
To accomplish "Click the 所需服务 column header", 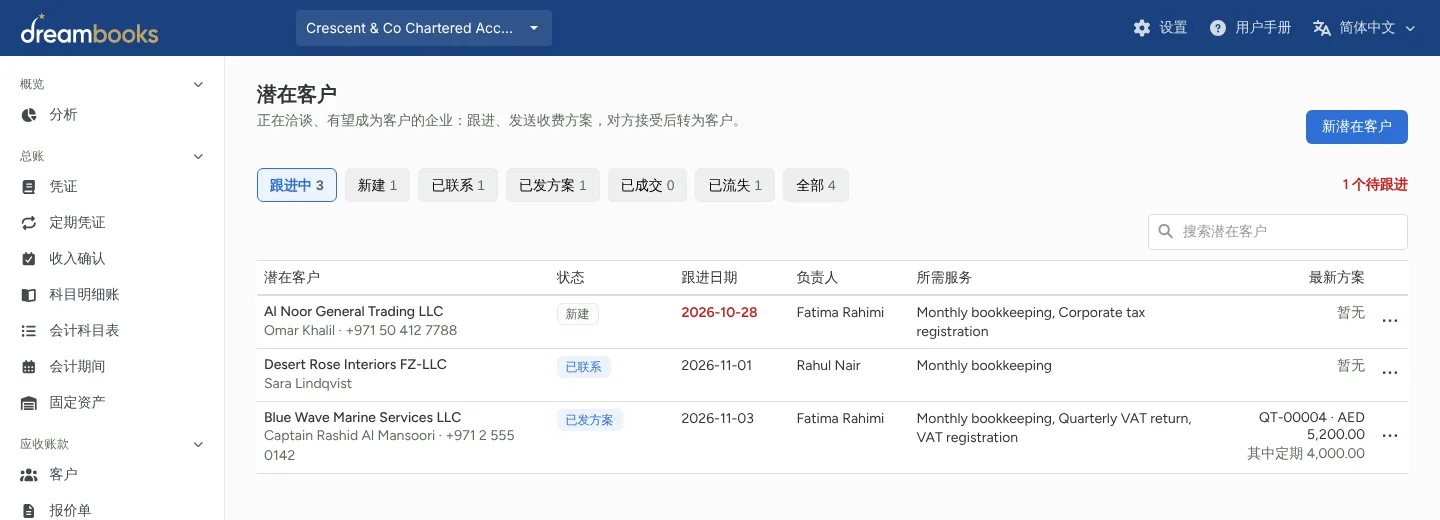I will point(944,277).
